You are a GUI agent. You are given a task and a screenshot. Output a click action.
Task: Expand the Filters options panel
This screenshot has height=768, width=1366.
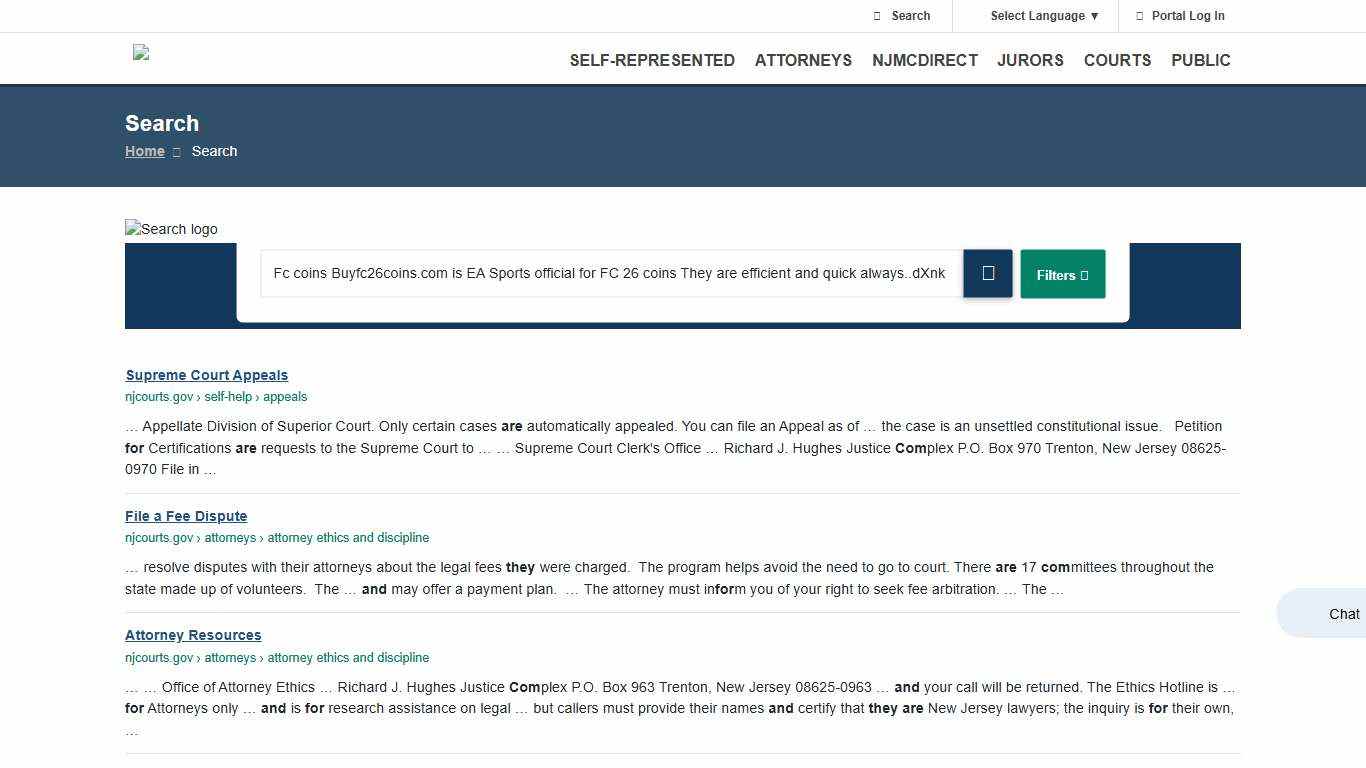1062,274
